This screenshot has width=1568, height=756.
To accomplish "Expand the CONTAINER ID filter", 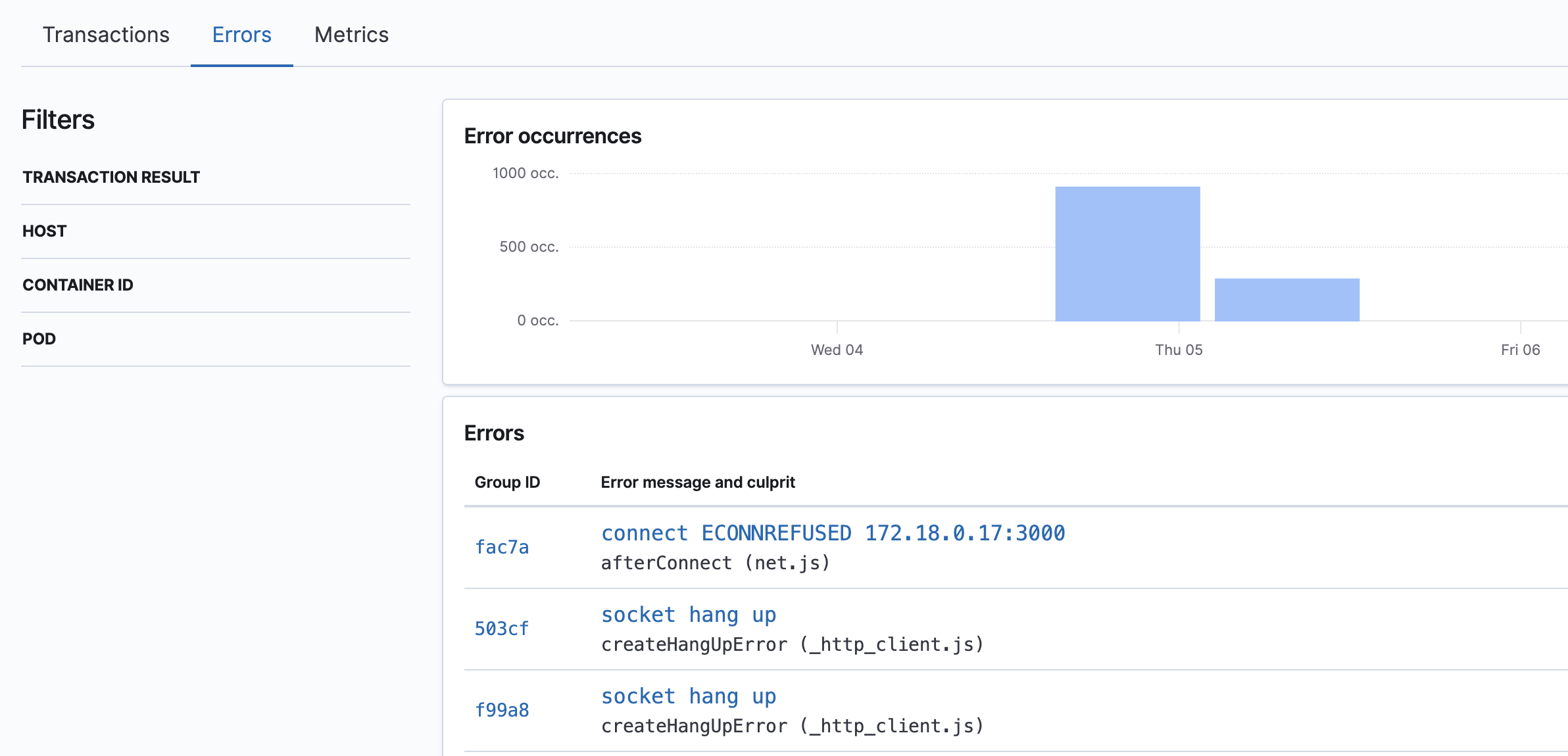I will coord(78,285).
